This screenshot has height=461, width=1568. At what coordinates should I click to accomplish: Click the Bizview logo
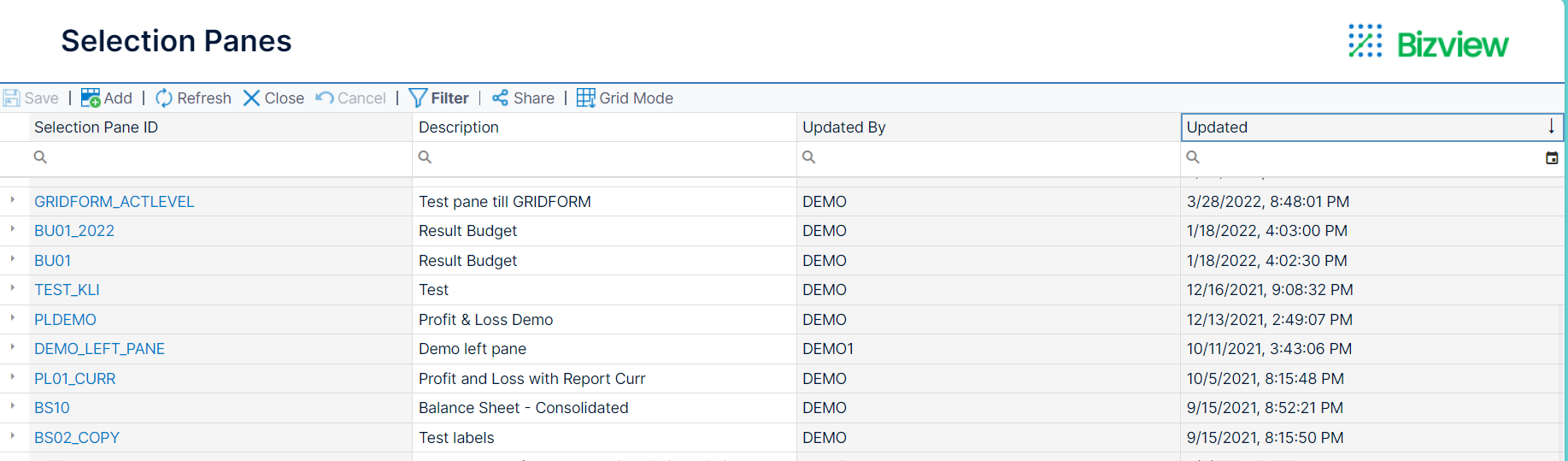pos(1429,42)
